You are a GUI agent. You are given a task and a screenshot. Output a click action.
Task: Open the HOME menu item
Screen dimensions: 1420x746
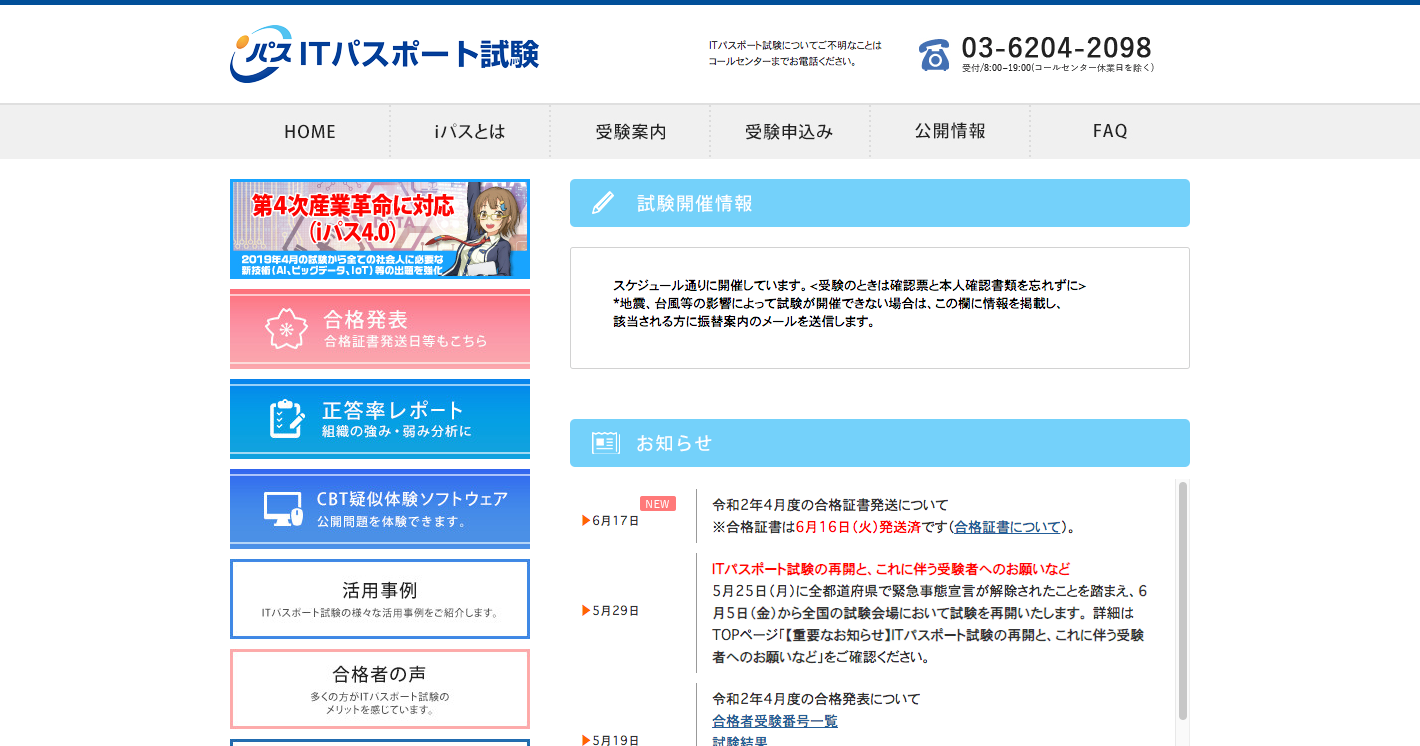point(310,131)
